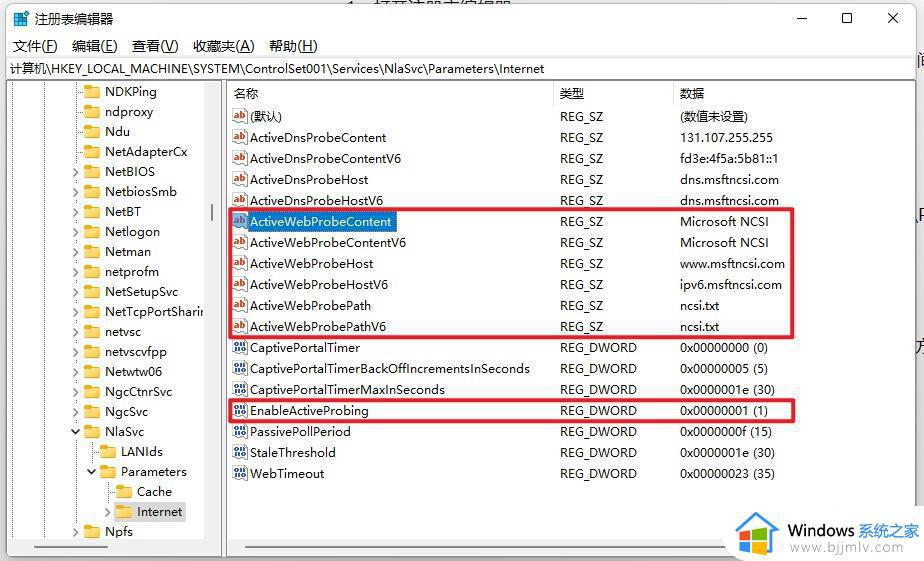Click string icon of ActiveDnsProbeHost
Image resolution: width=924 pixels, height=561 pixels.
[239, 179]
